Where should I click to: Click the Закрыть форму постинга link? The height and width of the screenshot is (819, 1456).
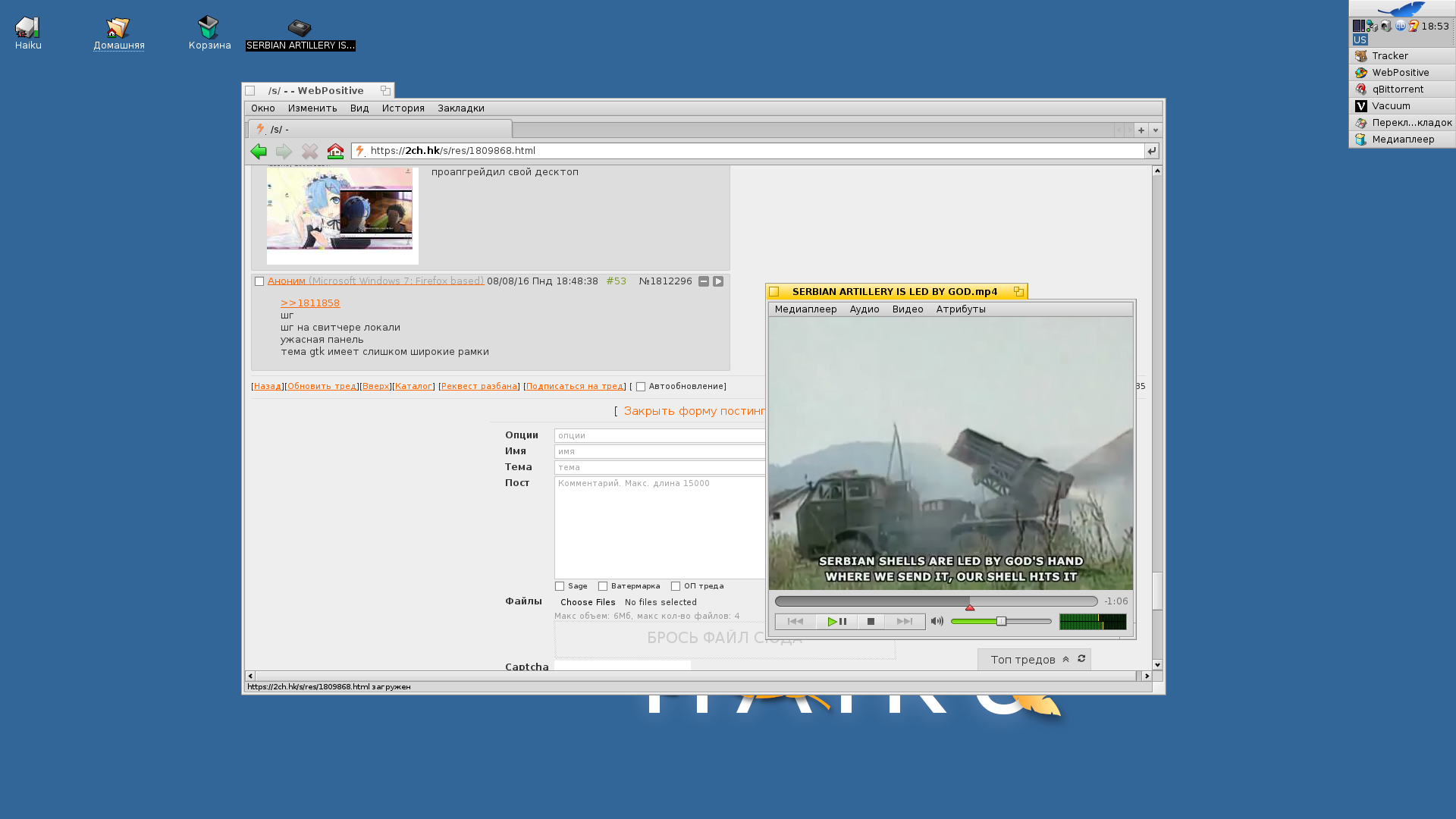click(x=694, y=411)
